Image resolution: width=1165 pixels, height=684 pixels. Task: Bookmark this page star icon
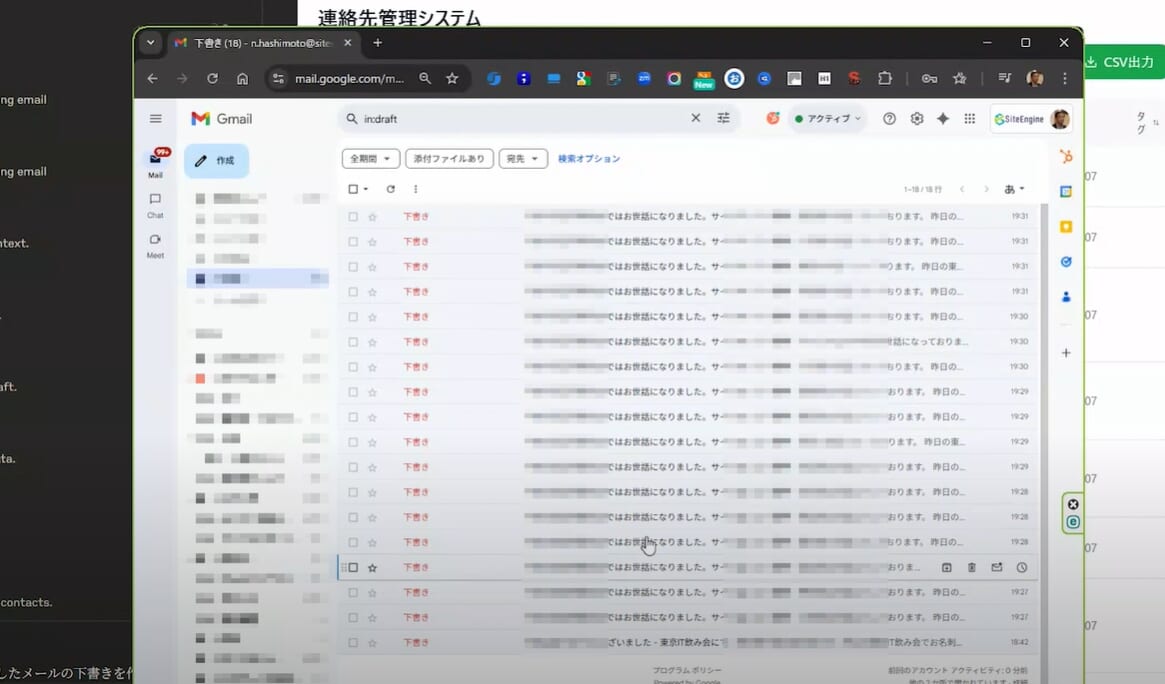click(x=452, y=78)
